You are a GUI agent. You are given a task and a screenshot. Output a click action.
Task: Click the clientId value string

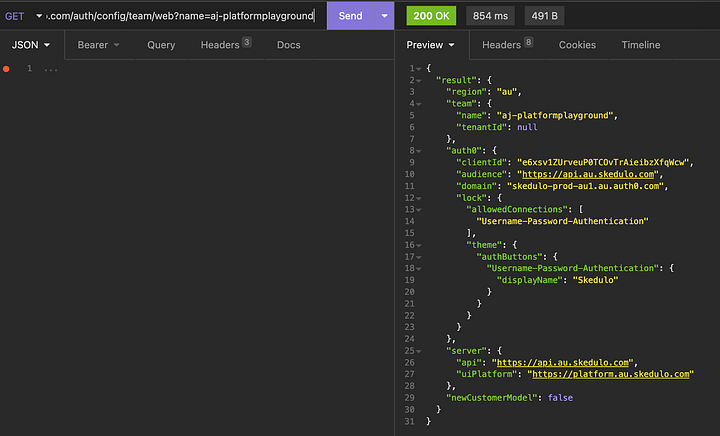[603, 162]
